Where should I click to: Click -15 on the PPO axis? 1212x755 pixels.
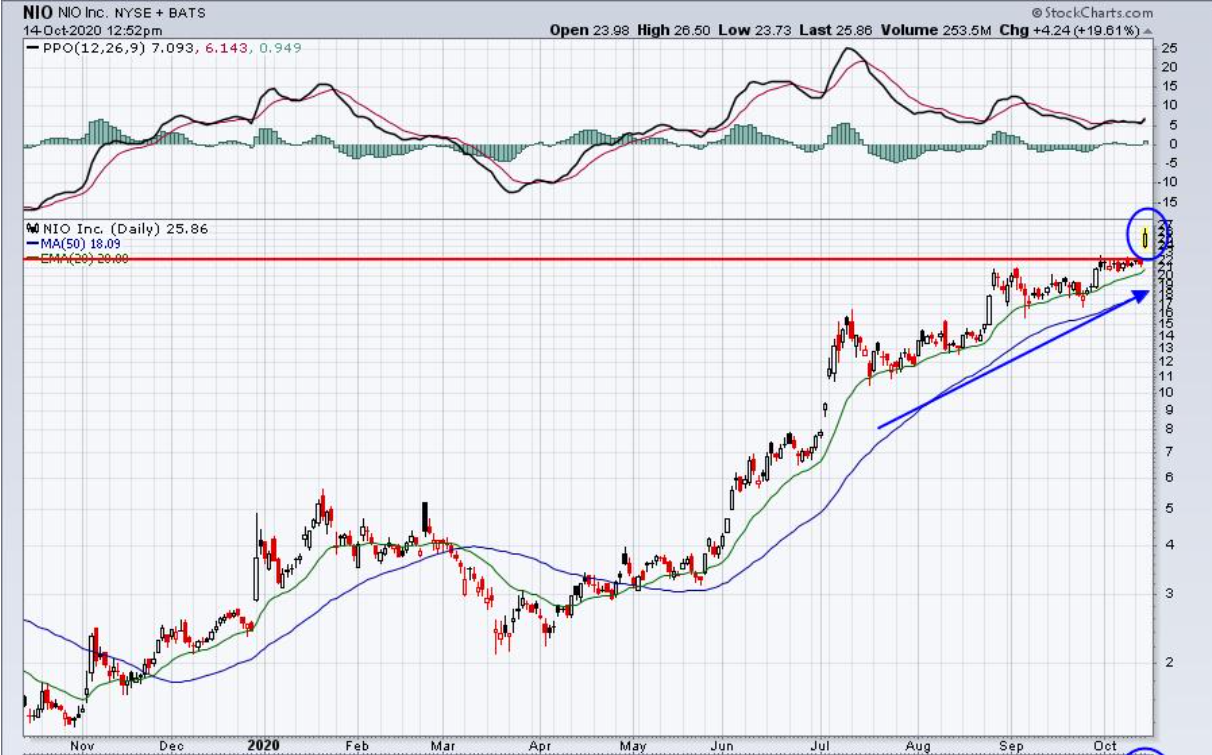tap(1170, 200)
